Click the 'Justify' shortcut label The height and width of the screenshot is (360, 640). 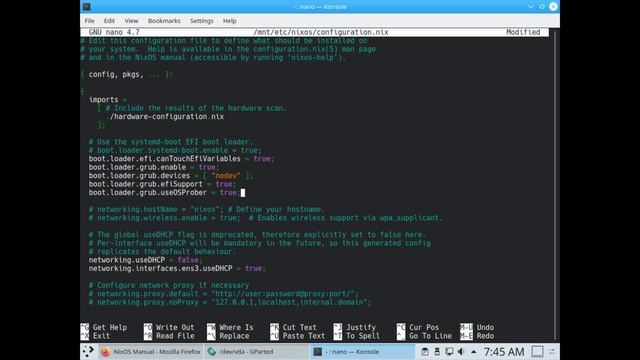(361, 327)
